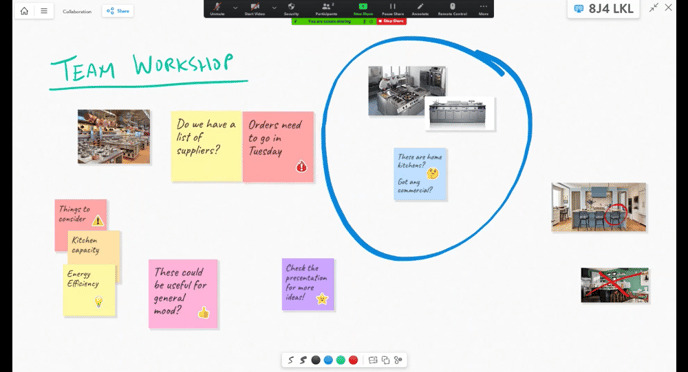Show the Participants panel
The width and height of the screenshot is (688, 372).
point(326,8)
